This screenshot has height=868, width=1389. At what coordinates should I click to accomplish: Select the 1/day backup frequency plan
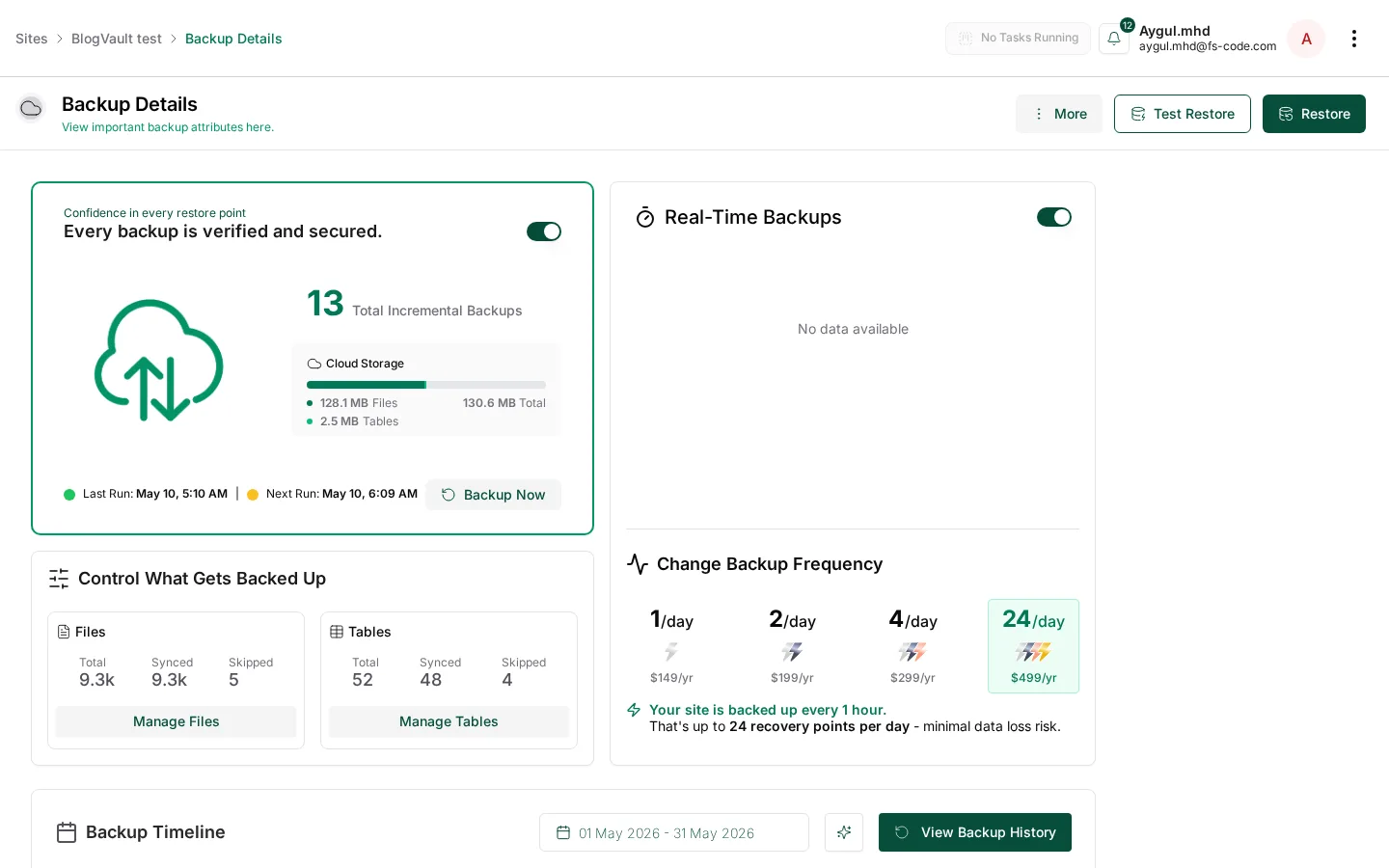coord(671,646)
